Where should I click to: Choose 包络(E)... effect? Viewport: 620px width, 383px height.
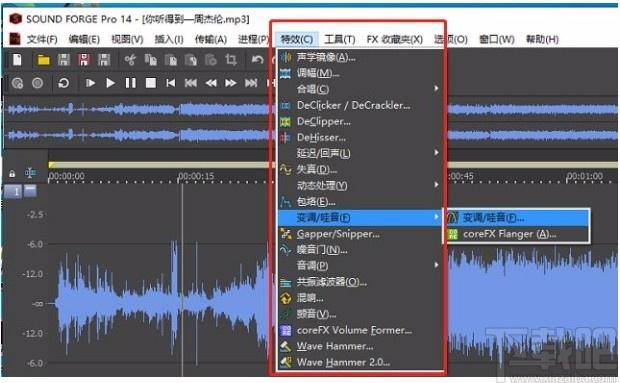360,202
